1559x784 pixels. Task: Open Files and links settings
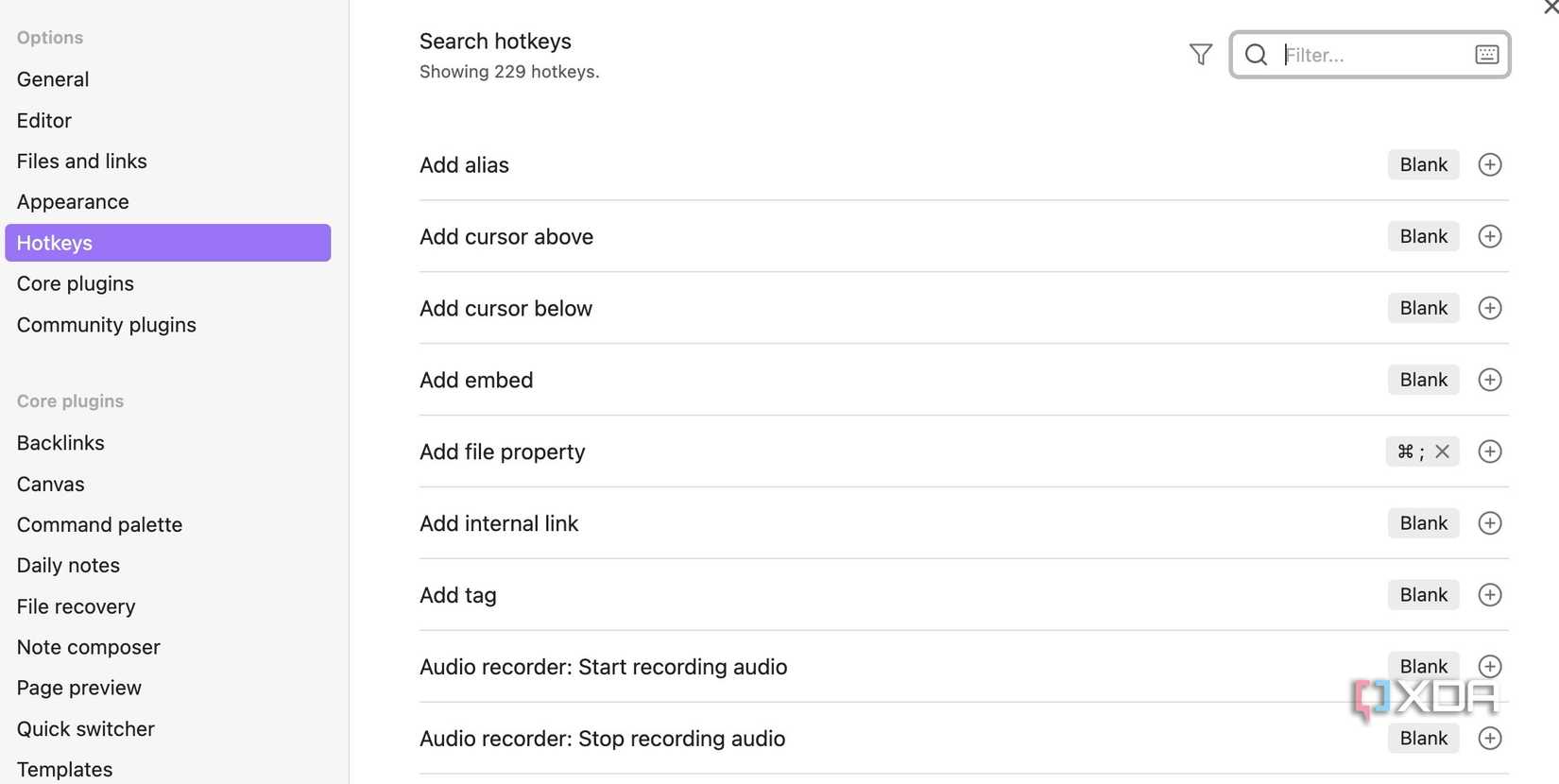click(82, 162)
